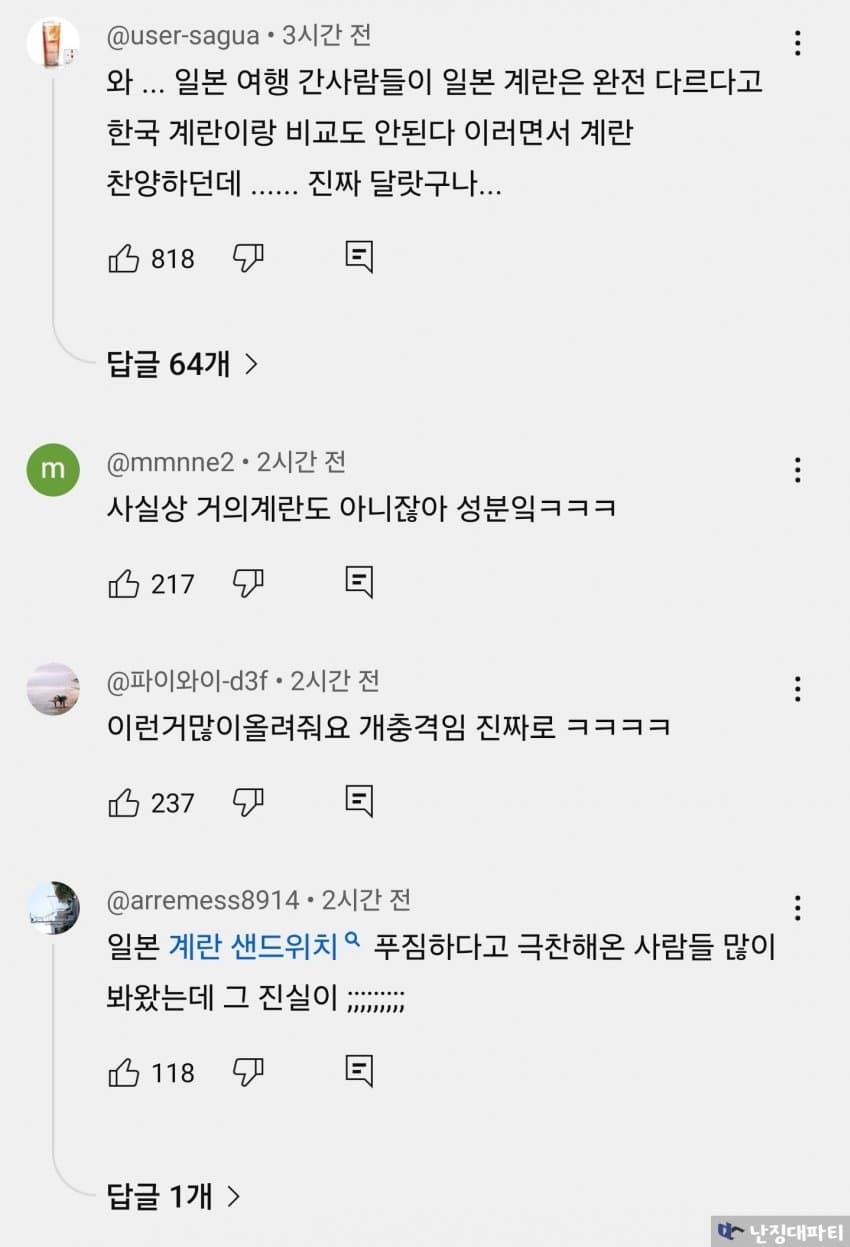Dislike the @mmnne2 comment
Image resolution: width=850 pixels, height=1247 pixels.
248,583
